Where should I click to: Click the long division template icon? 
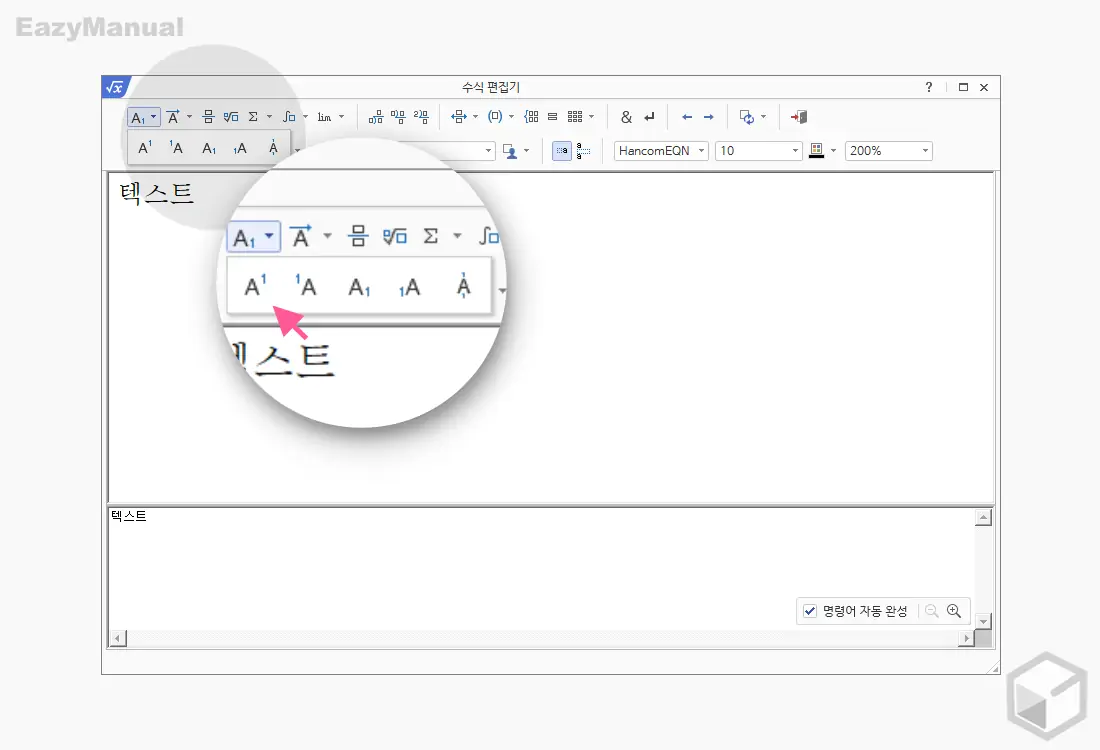point(376,117)
